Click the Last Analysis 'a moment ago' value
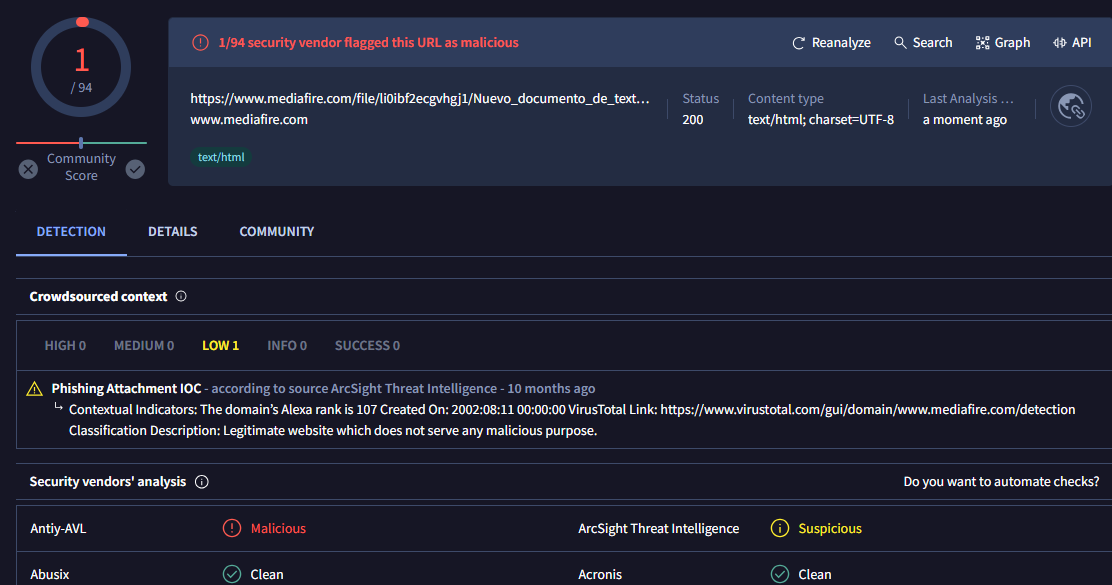The image size is (1112, 585). [964, 120]
